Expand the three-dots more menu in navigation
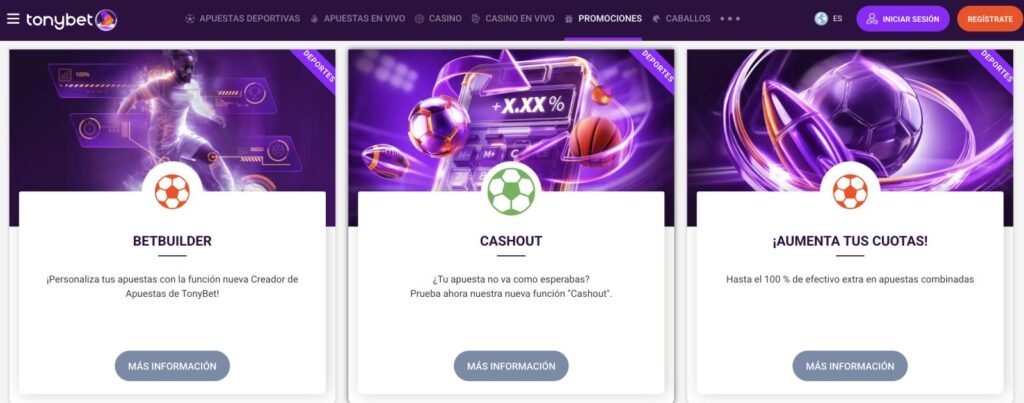Viewport: 1024px width, 403px height. point(730,19)
